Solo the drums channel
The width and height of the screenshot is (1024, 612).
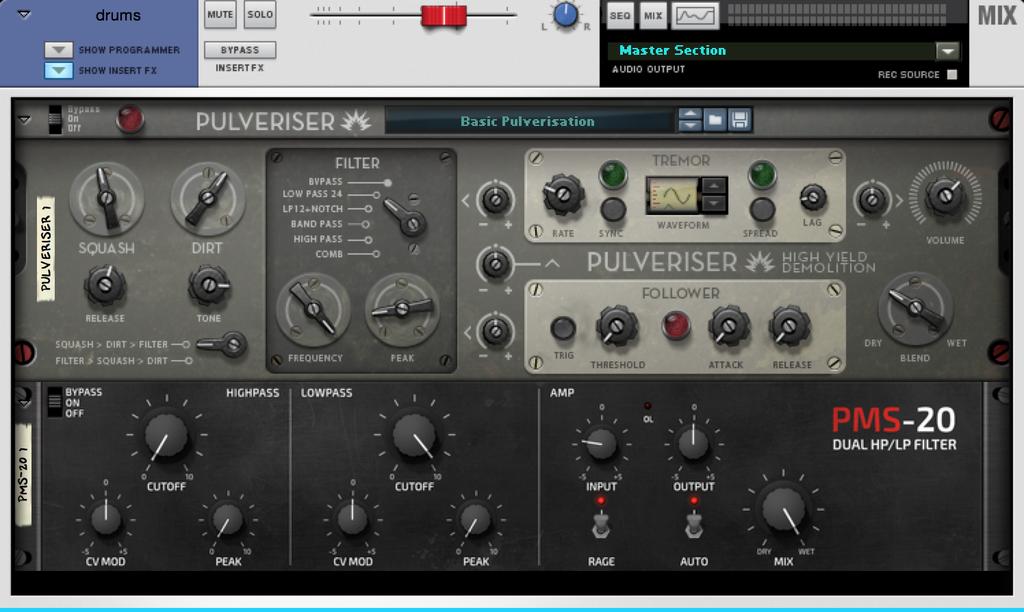(260, 14)
